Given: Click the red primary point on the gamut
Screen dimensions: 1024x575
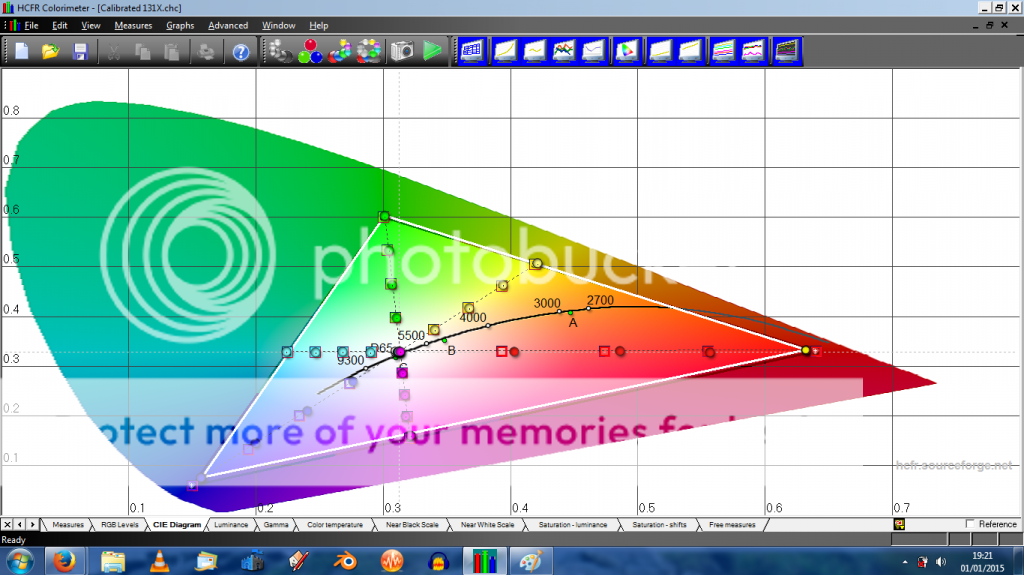Looking at the screenshot, I should pos(806,351).
